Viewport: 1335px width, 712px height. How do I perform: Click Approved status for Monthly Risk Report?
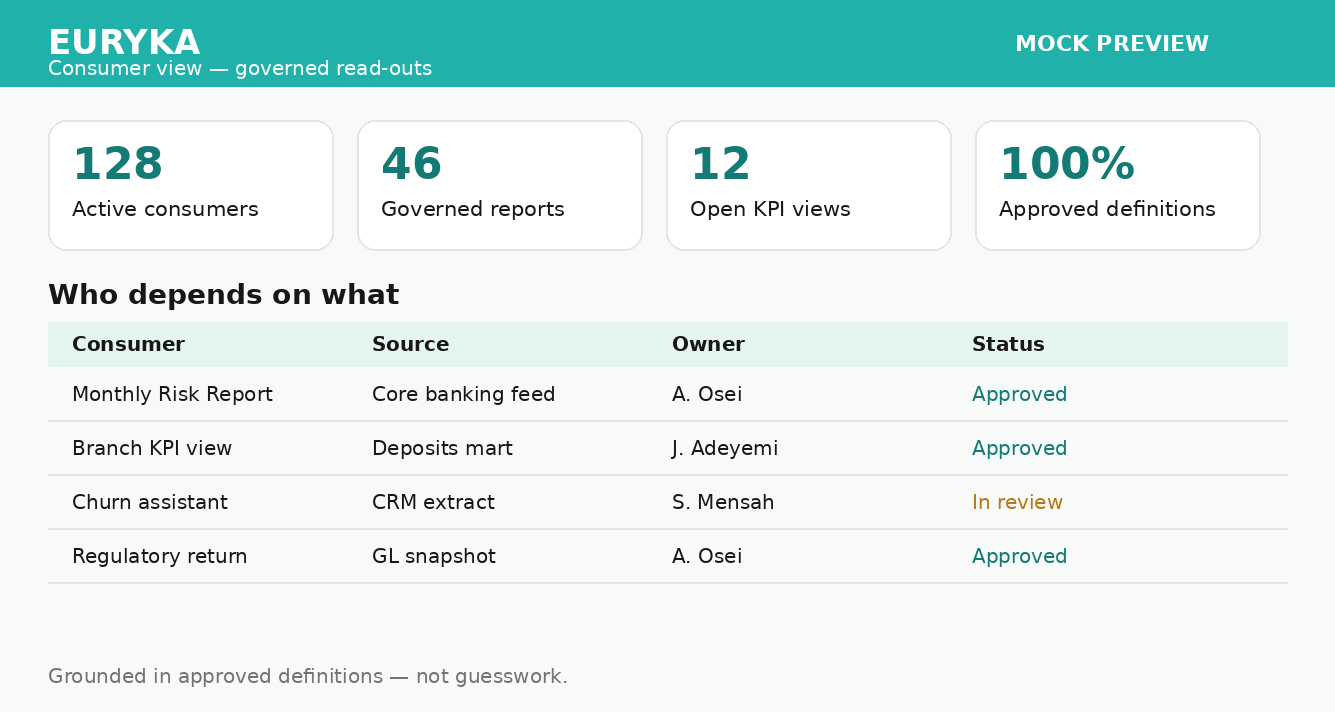tap(1019, 395)
